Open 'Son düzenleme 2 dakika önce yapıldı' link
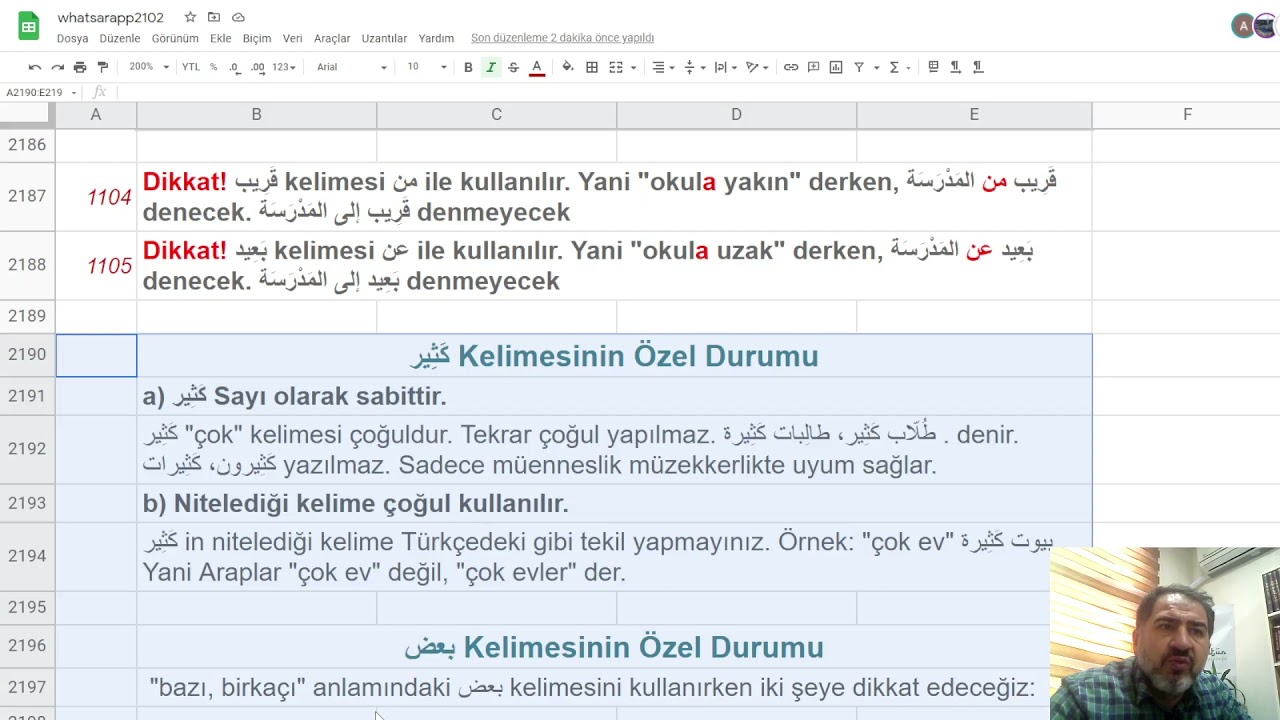 tap(562, 38)
